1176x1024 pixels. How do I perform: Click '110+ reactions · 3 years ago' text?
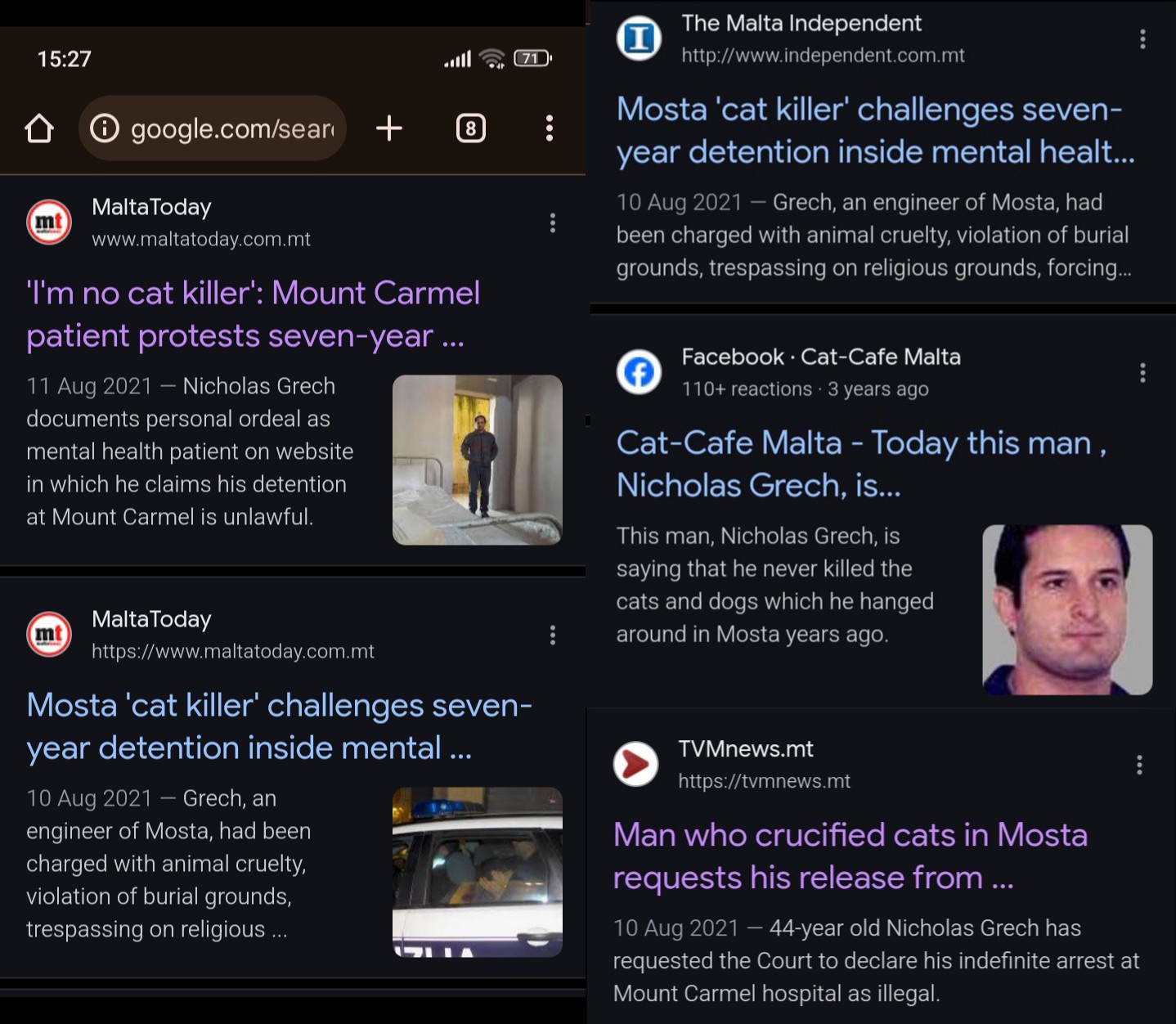pos(805,389)
